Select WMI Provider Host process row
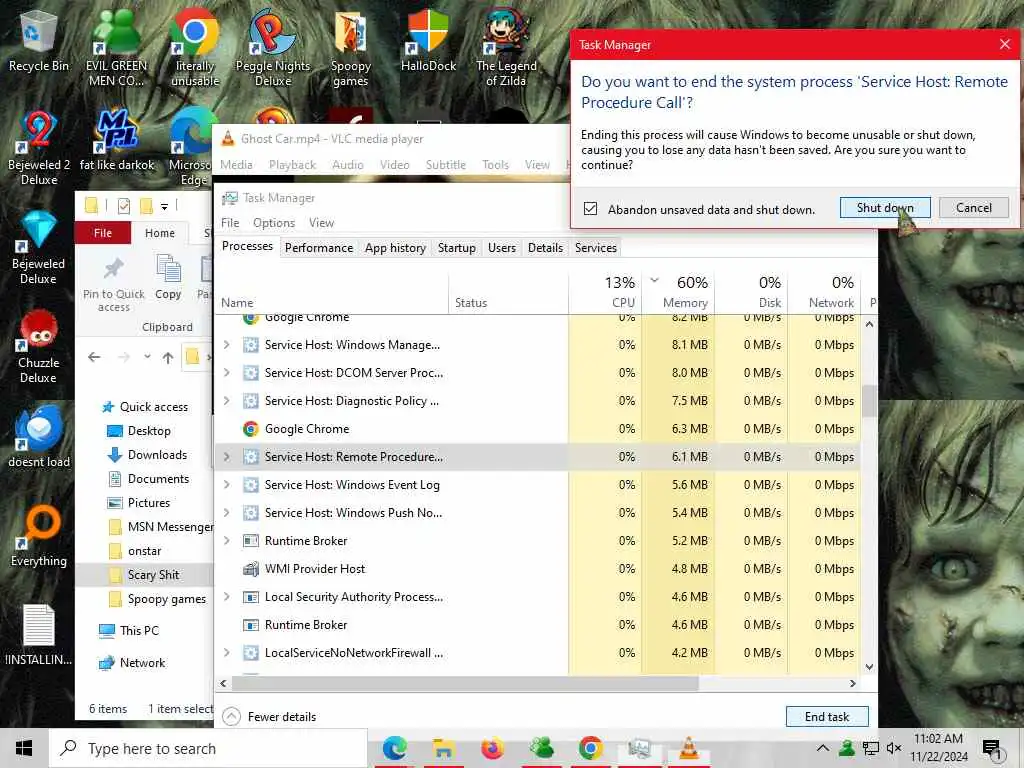This screenshot has width=1024, height=768. click(x=537, y=569)
